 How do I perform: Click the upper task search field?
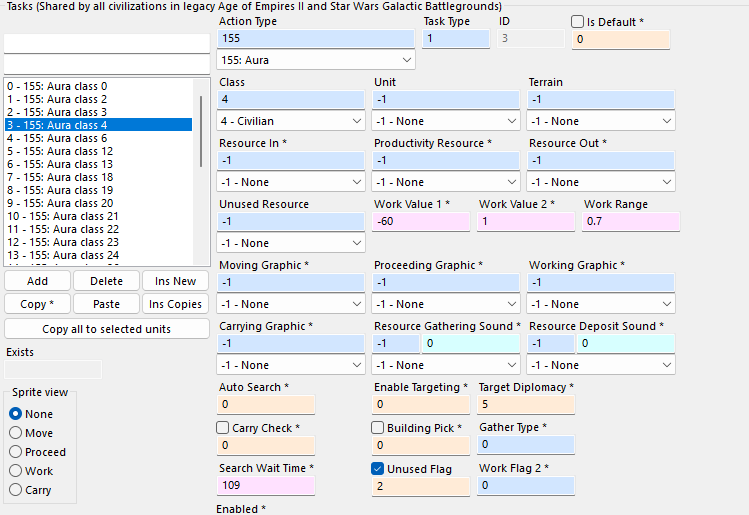pos(107,43)
